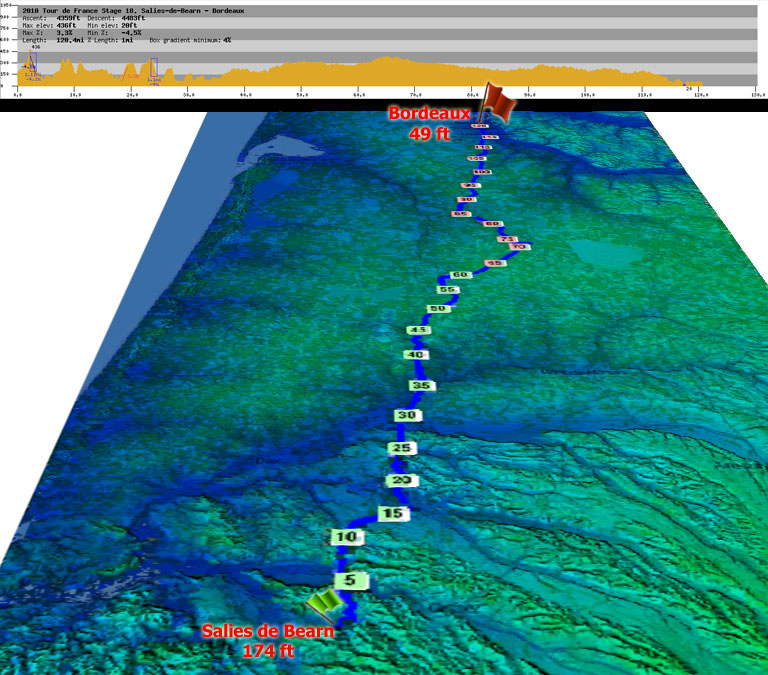Screen dimensions: 768x675
Task: Select the mile 55 route marker
Action: pos(448,289)
